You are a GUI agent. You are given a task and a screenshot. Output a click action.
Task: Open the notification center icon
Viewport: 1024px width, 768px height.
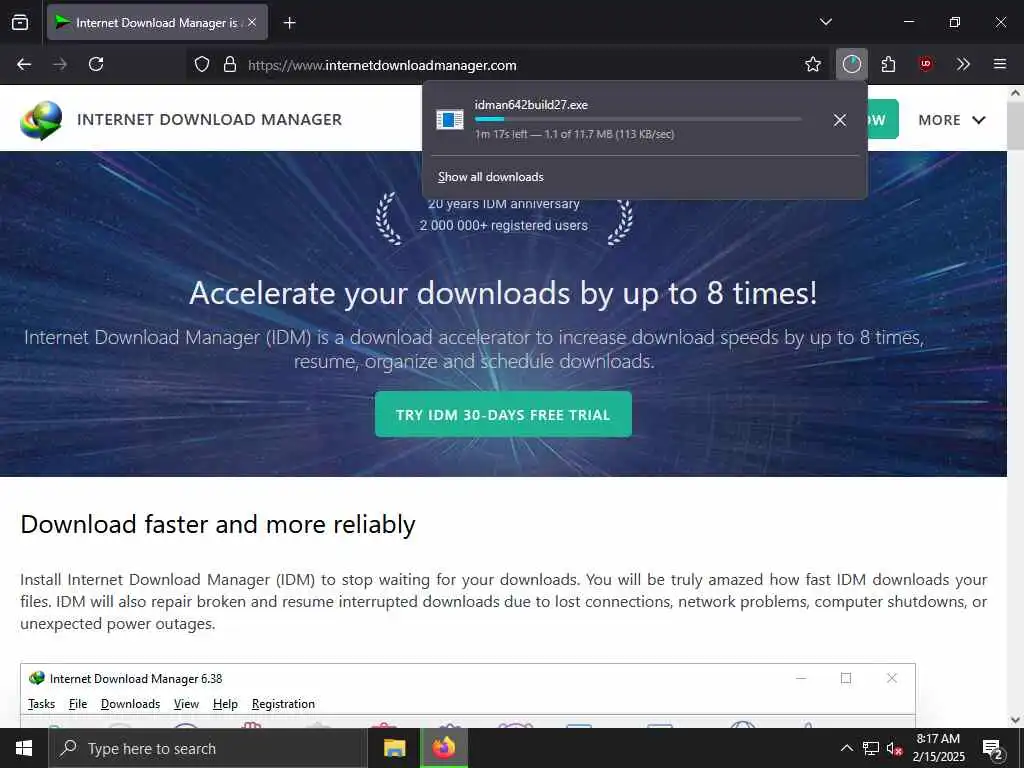point(993,748)
